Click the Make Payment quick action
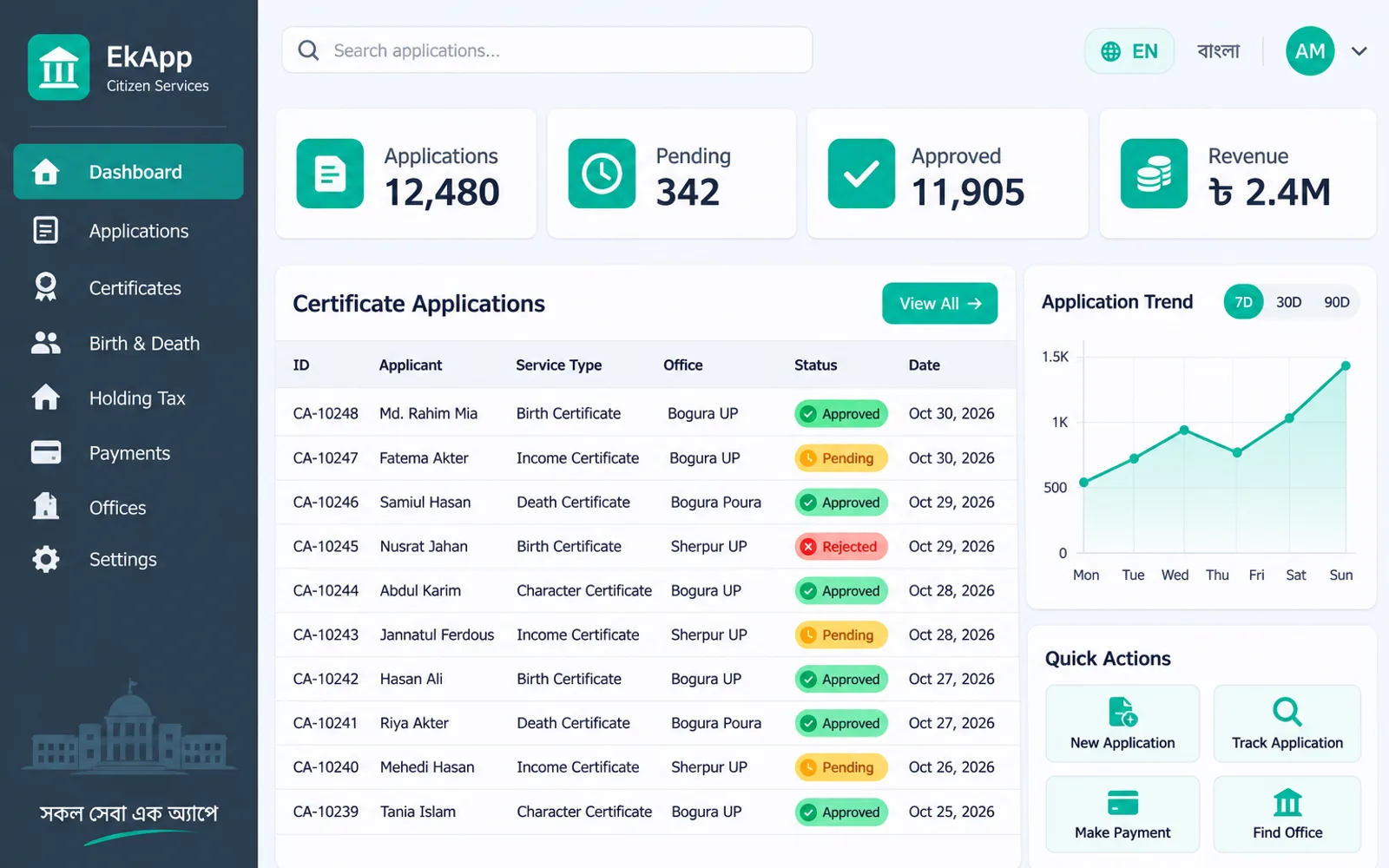Screen dimensions: 1389x868 (x=1122, y=814)
